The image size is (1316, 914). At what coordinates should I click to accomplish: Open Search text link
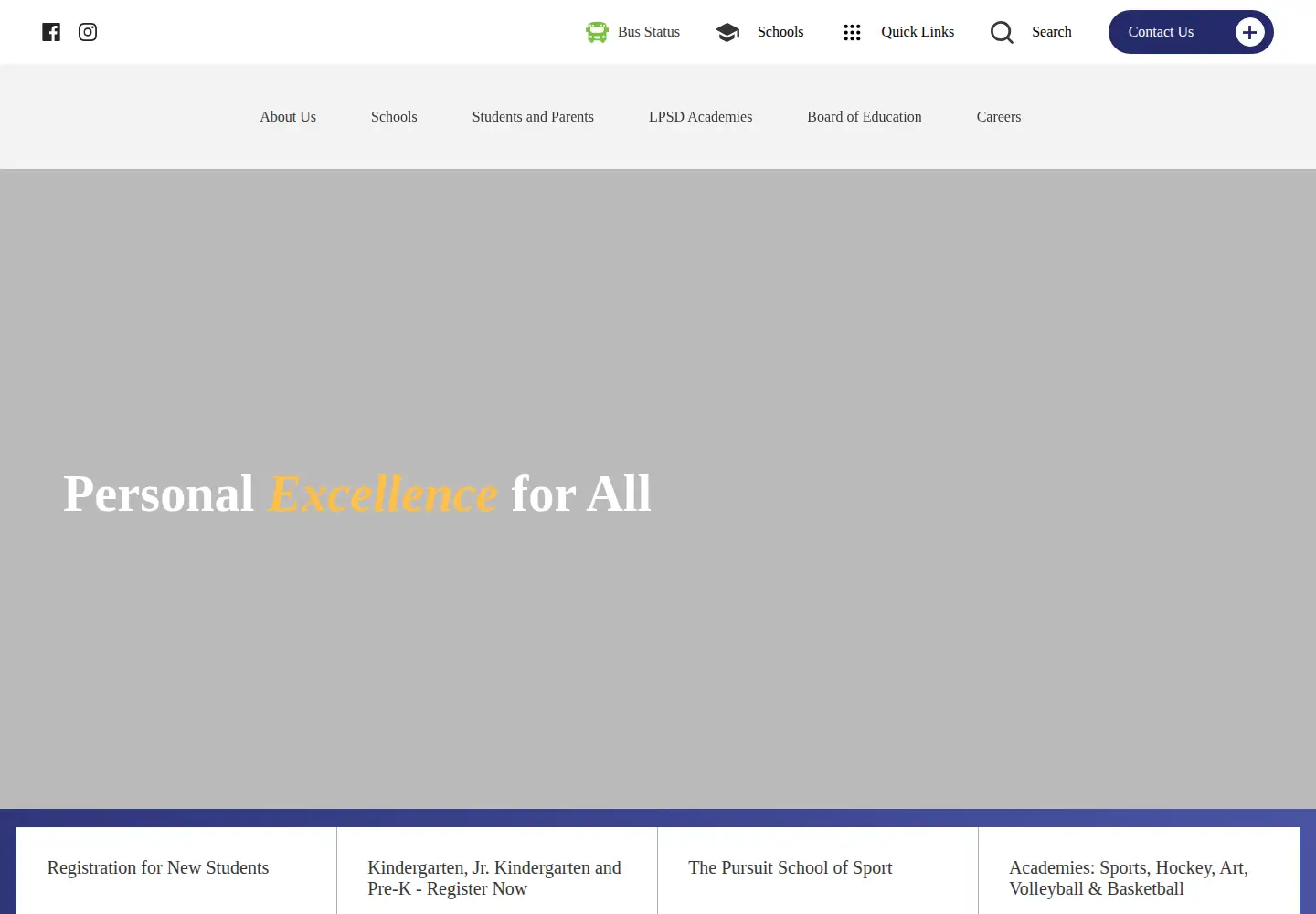[x=1052, y=32]
